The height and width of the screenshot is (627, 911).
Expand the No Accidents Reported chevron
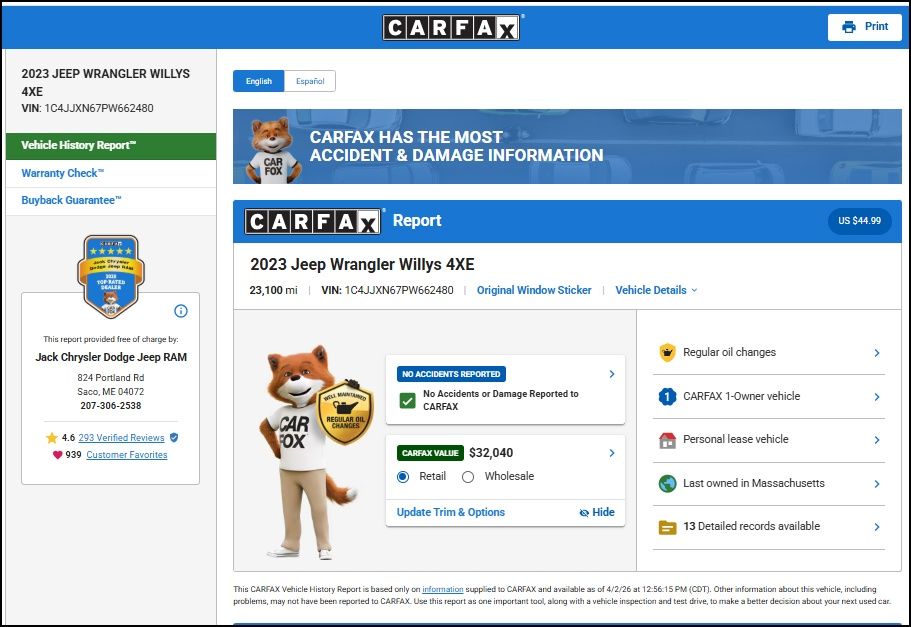(x=612, y=374)
